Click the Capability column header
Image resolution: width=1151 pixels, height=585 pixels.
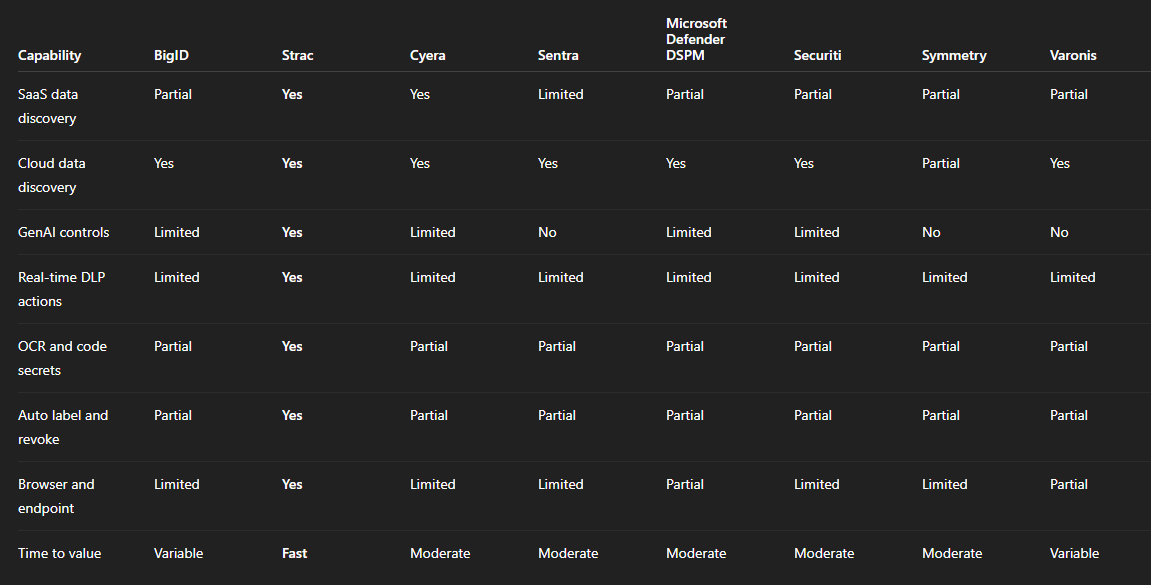49,56
